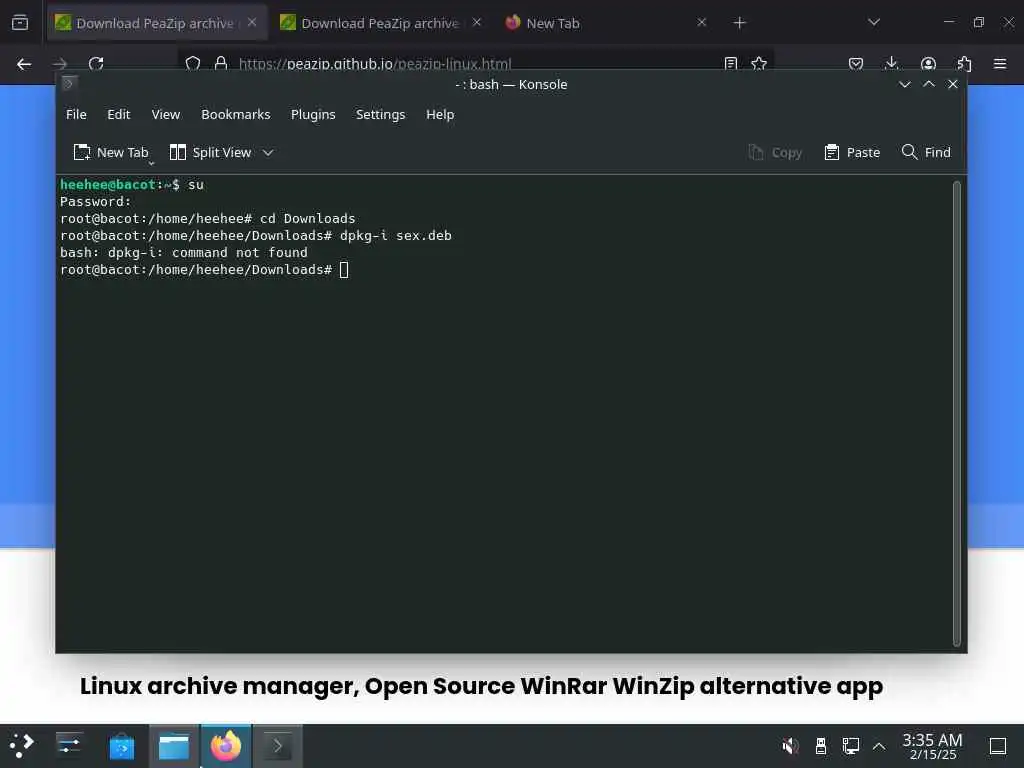Open Firefox account icon

click(x=928, y=64)
